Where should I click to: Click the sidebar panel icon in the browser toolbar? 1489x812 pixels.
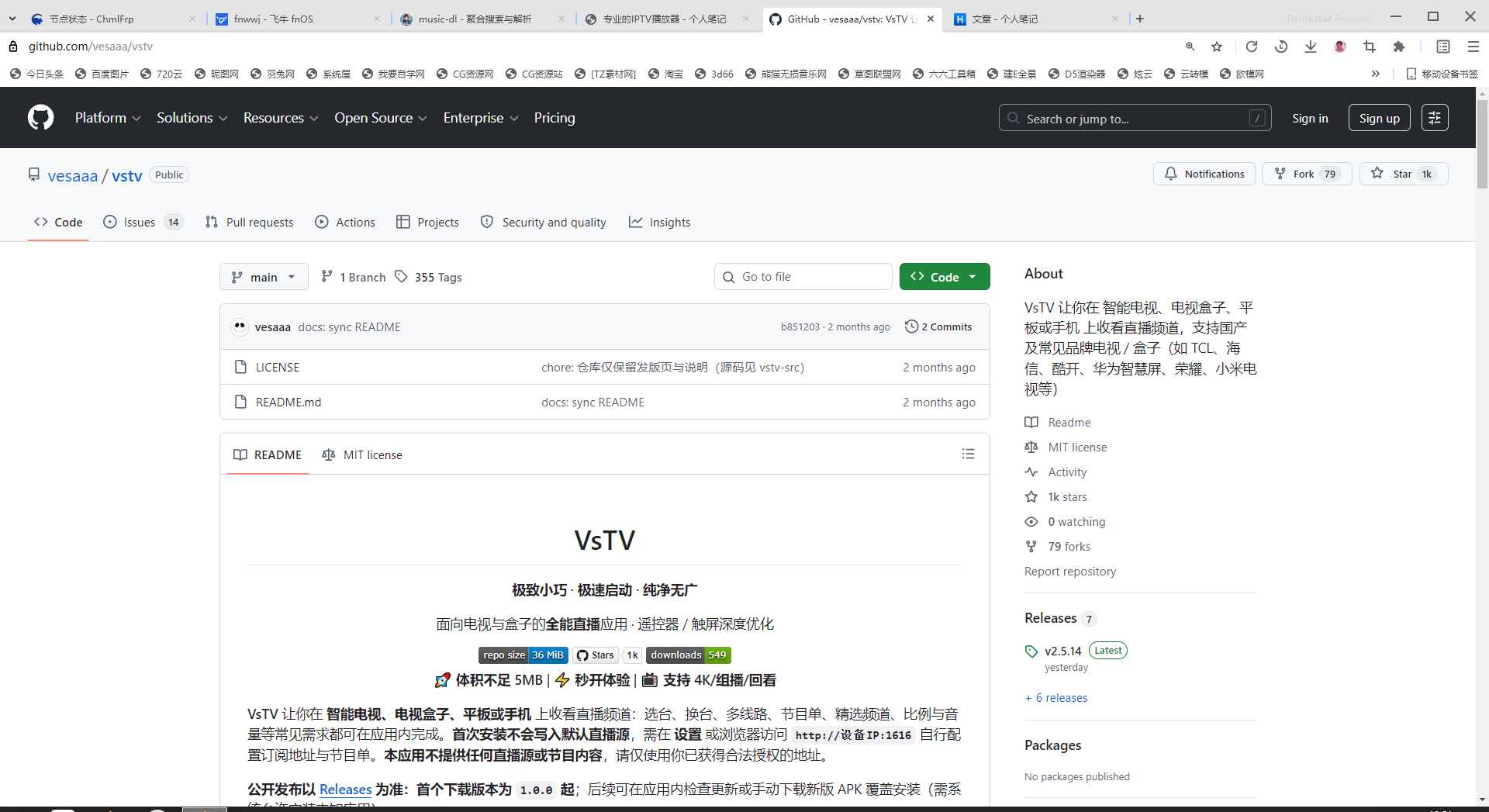click(x=1443, y=47)
